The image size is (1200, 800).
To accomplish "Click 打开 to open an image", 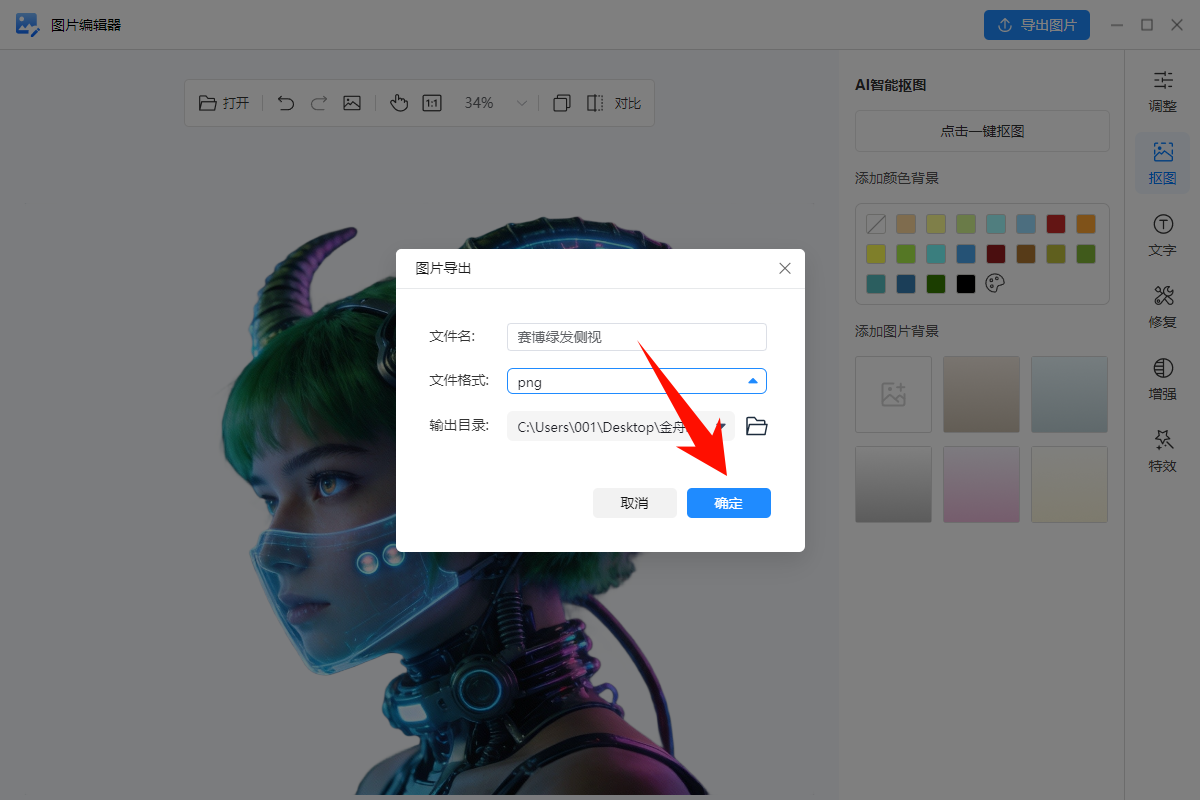I will (222, 102).
